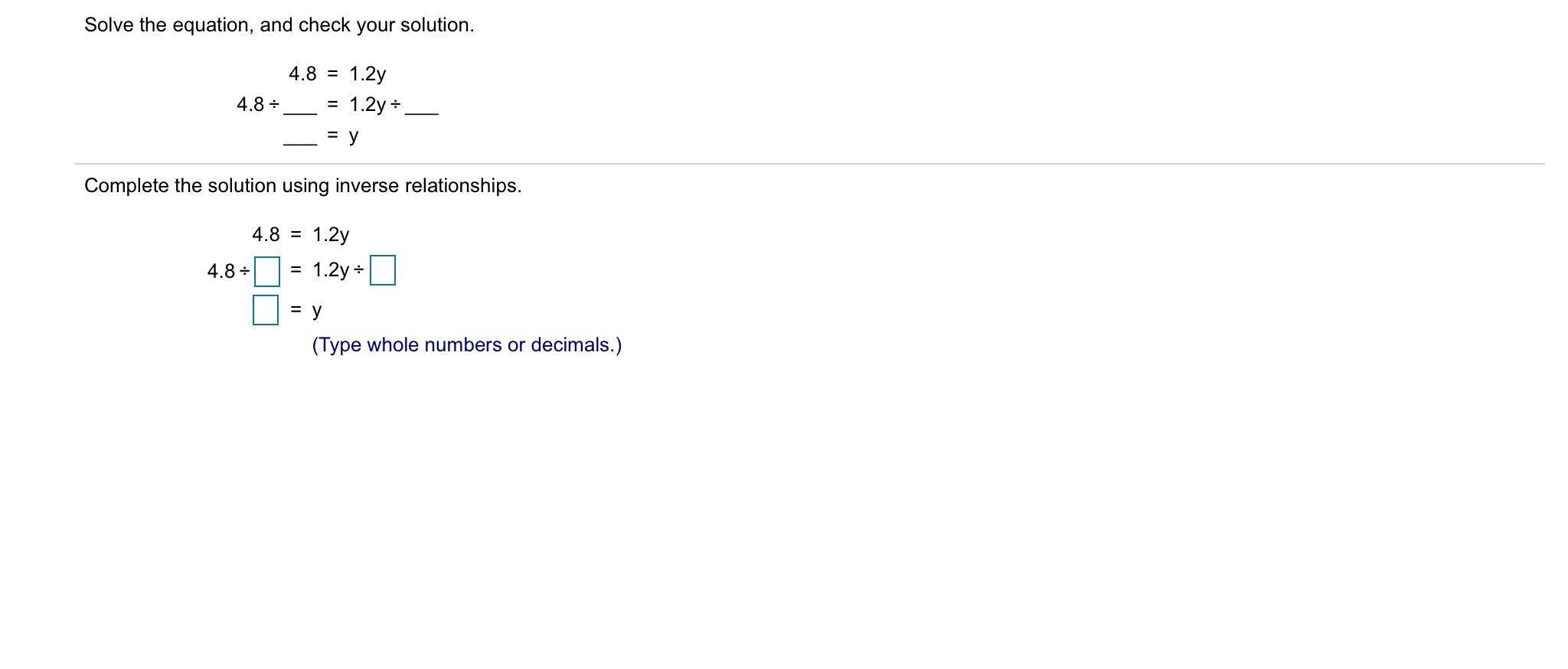Click the answer box after "1.2y ÷"
Screen dimensions: 1568x669
383,270
